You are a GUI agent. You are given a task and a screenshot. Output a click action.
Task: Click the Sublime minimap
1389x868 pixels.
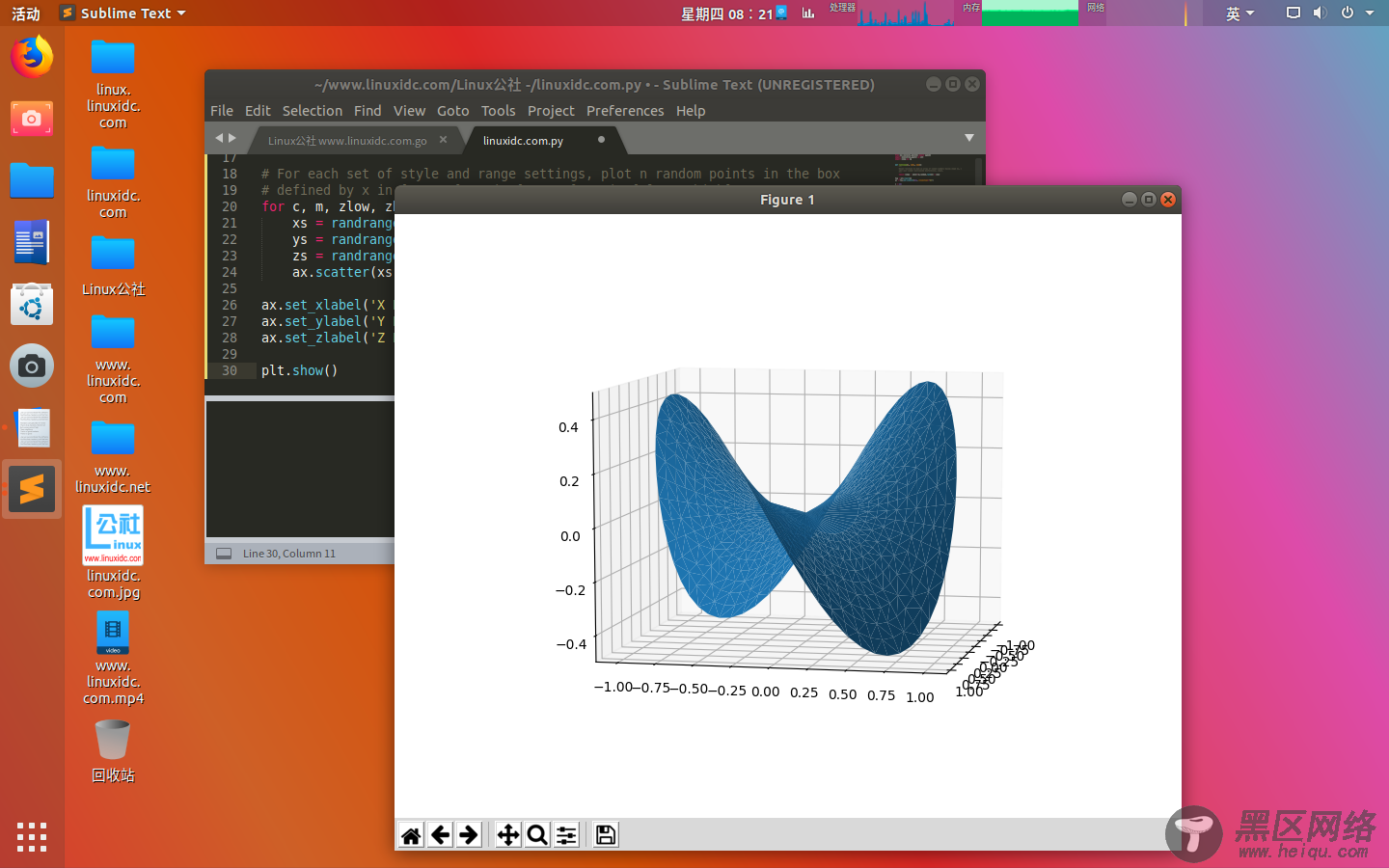[x=933, y=169]
